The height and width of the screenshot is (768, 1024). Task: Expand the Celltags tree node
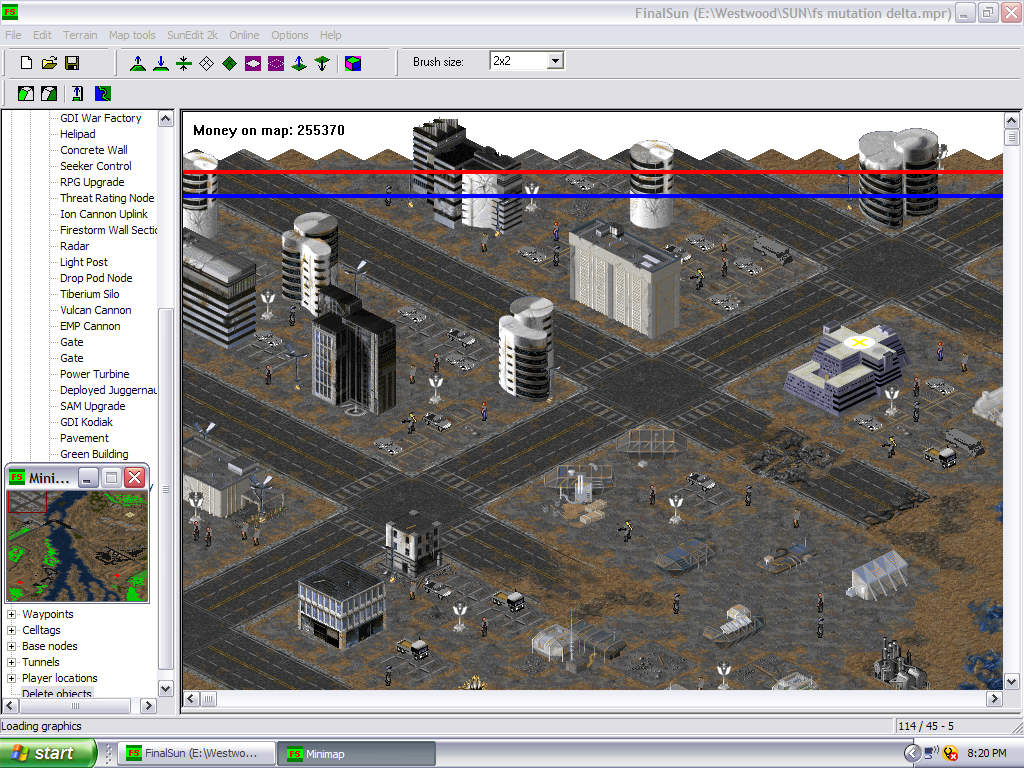(x=11, y=630)
